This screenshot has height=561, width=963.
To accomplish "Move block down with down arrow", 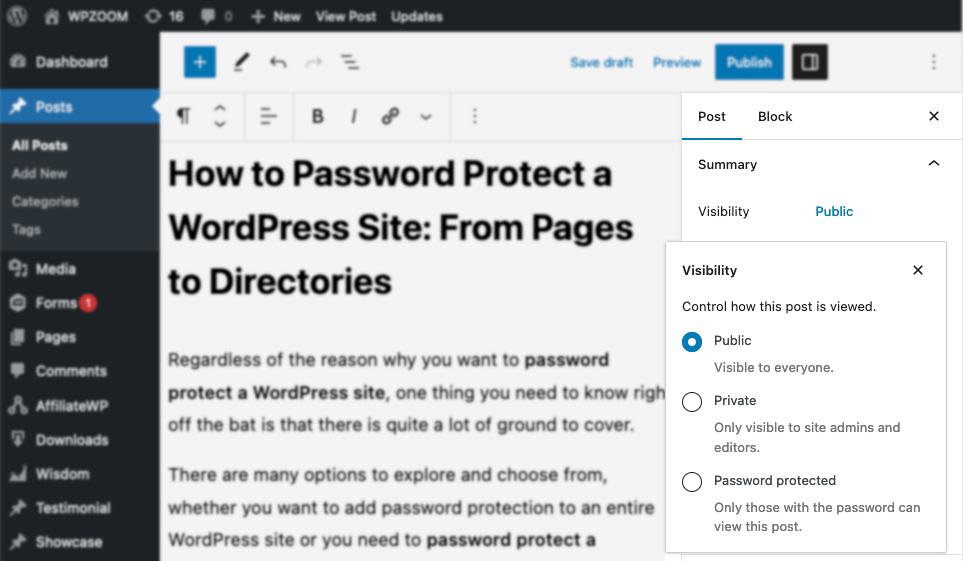I will (219, 124).
